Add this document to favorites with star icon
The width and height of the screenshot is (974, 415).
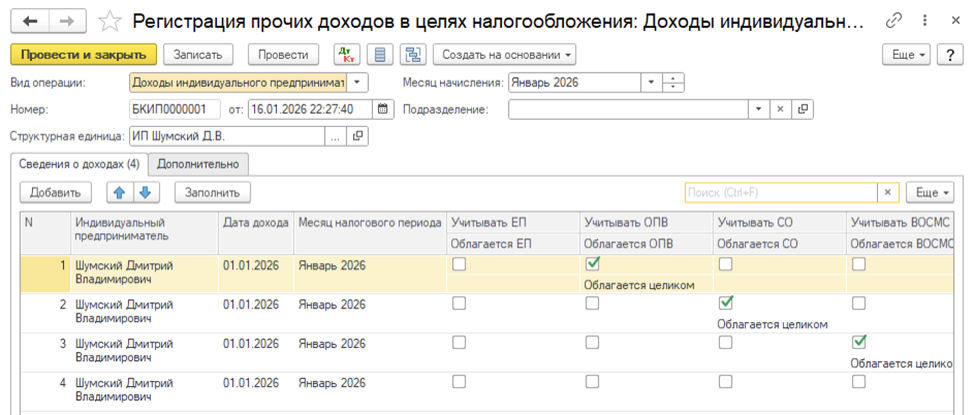(113, 21)
